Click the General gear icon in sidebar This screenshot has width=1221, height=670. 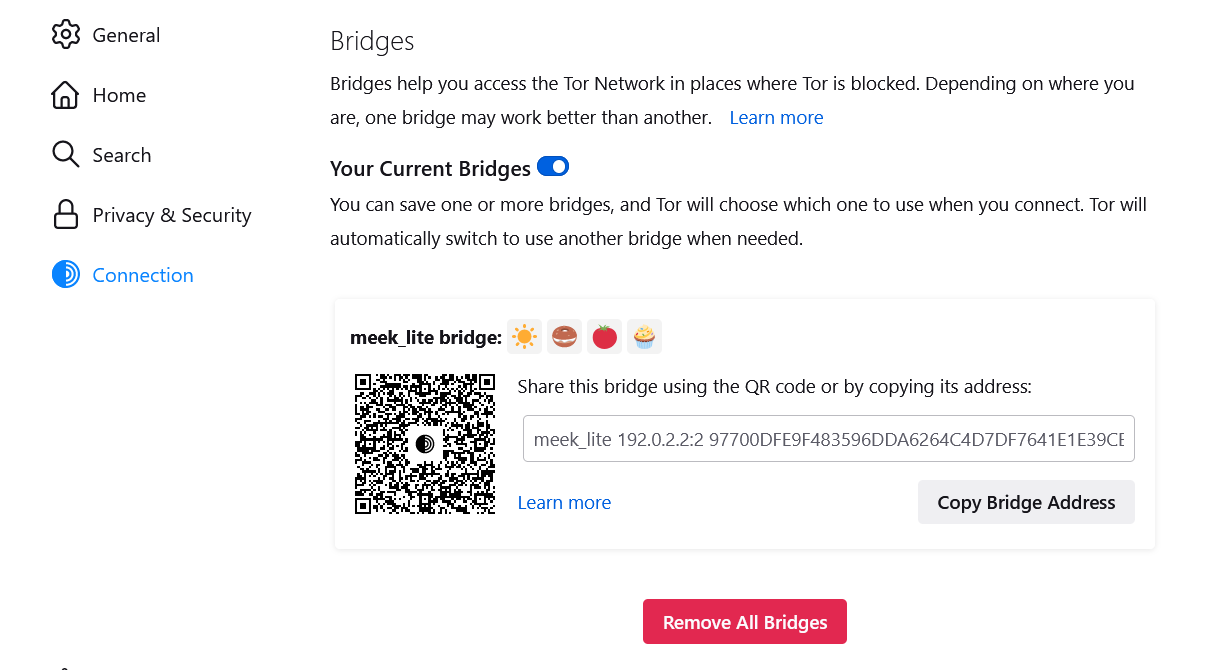point(65,35)
